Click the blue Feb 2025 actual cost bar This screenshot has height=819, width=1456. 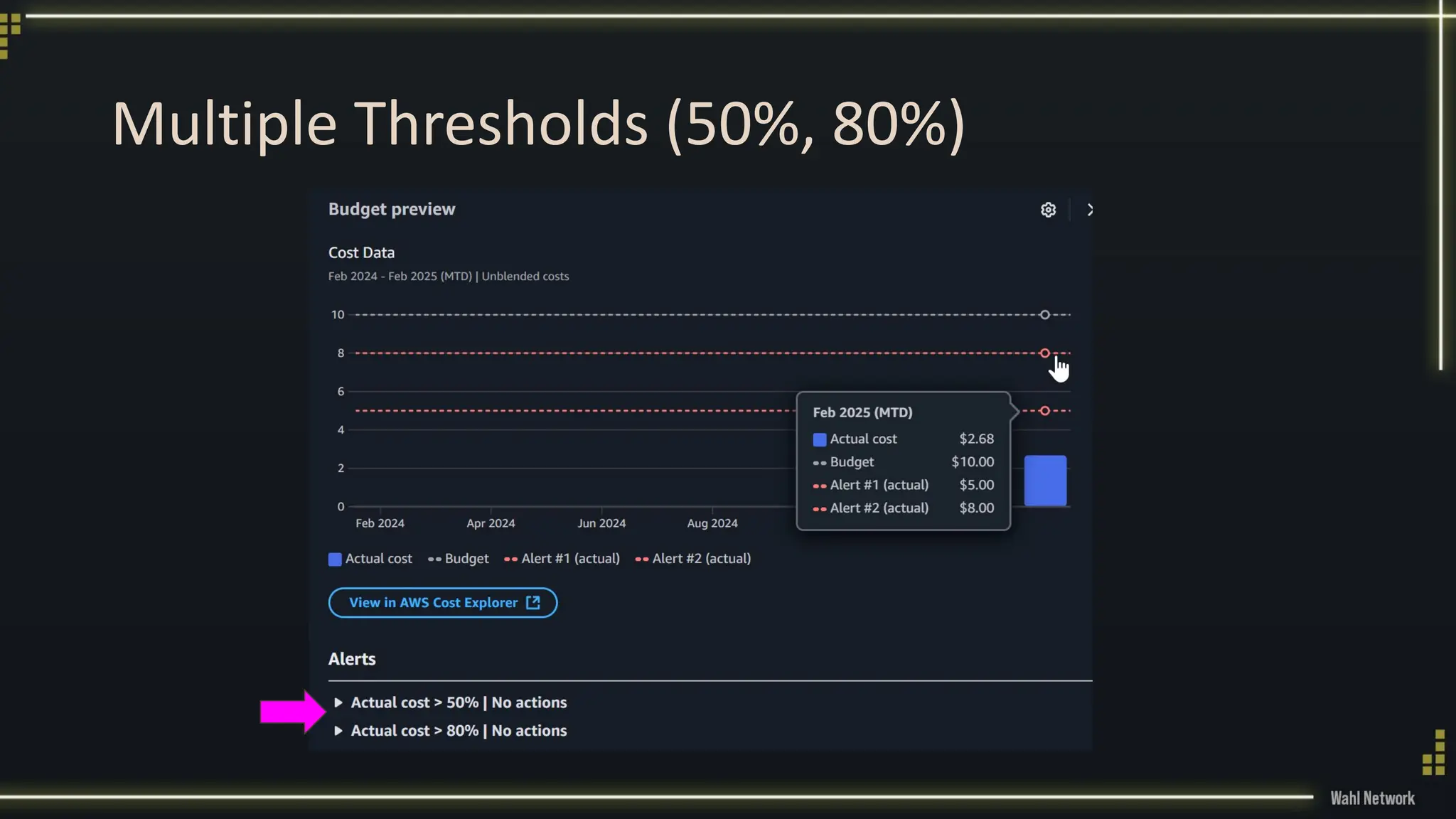pyautogui.click(x=1045, y=481)
